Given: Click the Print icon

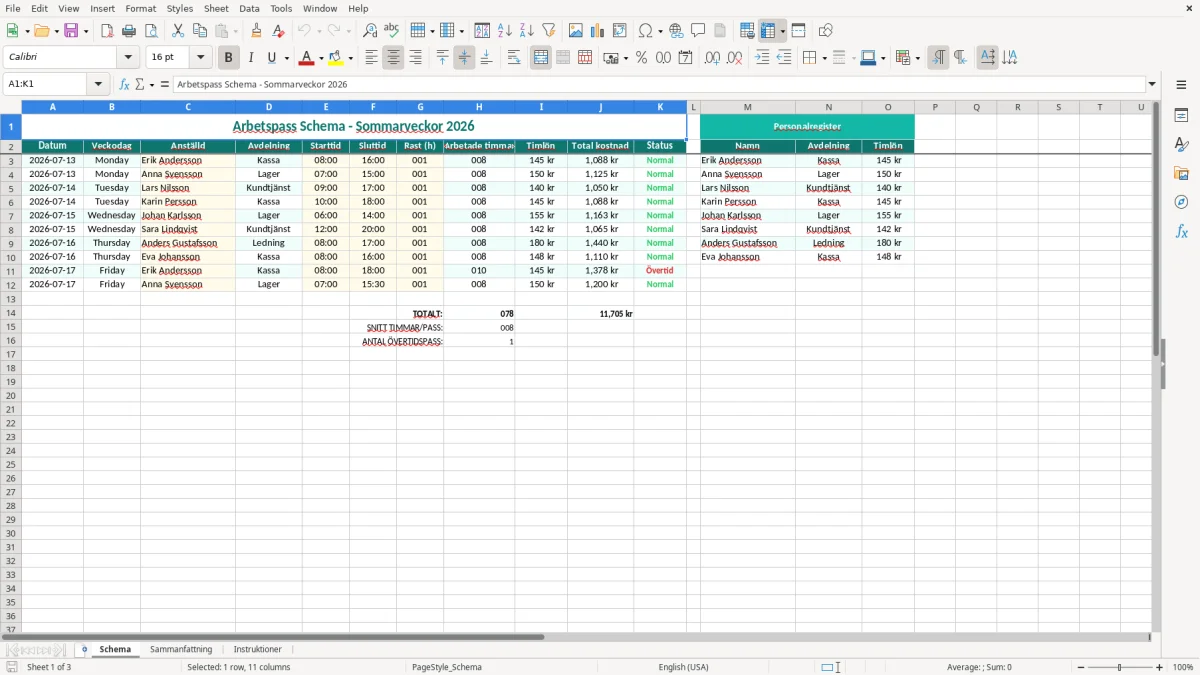Looking at the screenshot, I should tap(129, 31).
